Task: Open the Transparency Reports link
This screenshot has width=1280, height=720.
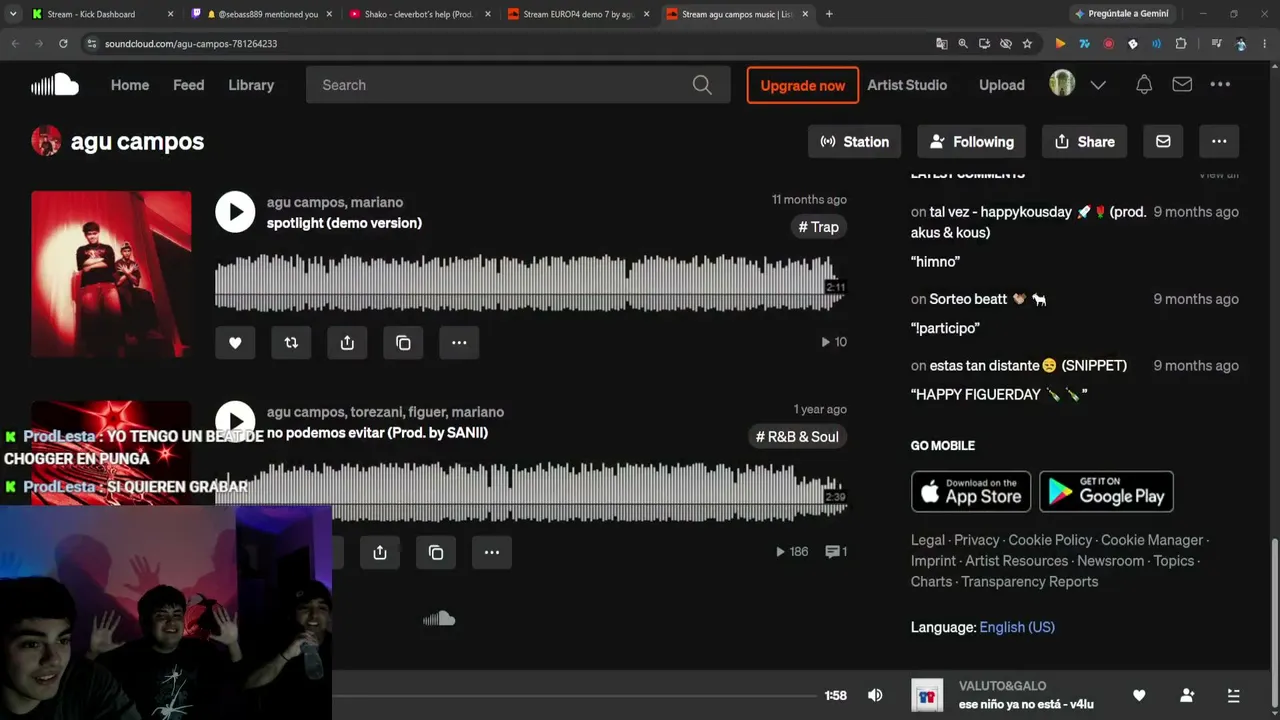Action: pos(1030,582)
